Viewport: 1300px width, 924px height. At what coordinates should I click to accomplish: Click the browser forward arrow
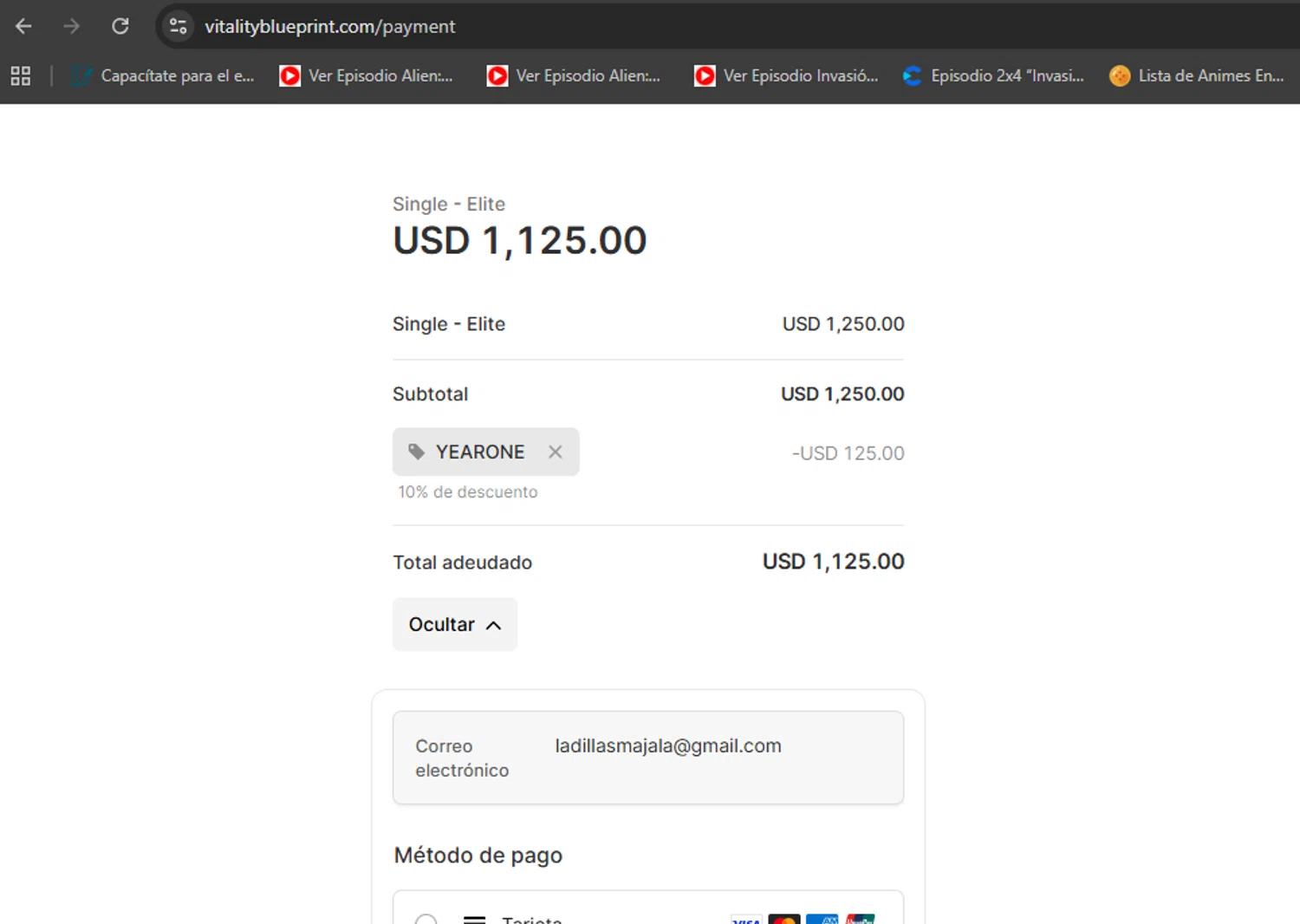(71, 26)
